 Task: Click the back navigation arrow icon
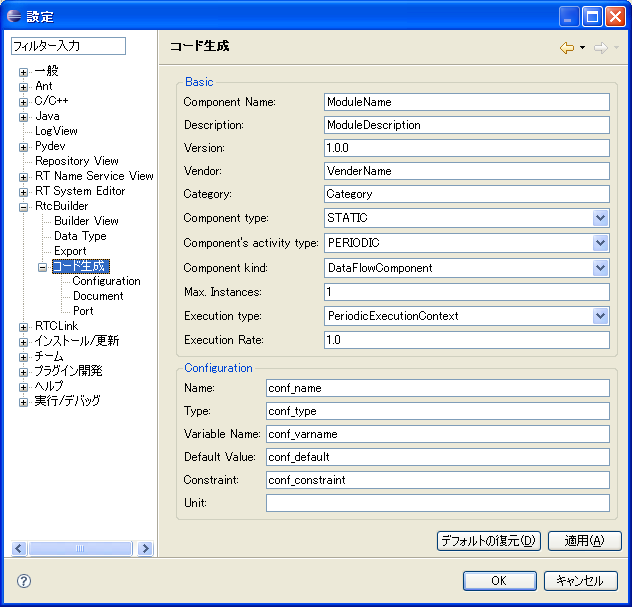(567, 48)
